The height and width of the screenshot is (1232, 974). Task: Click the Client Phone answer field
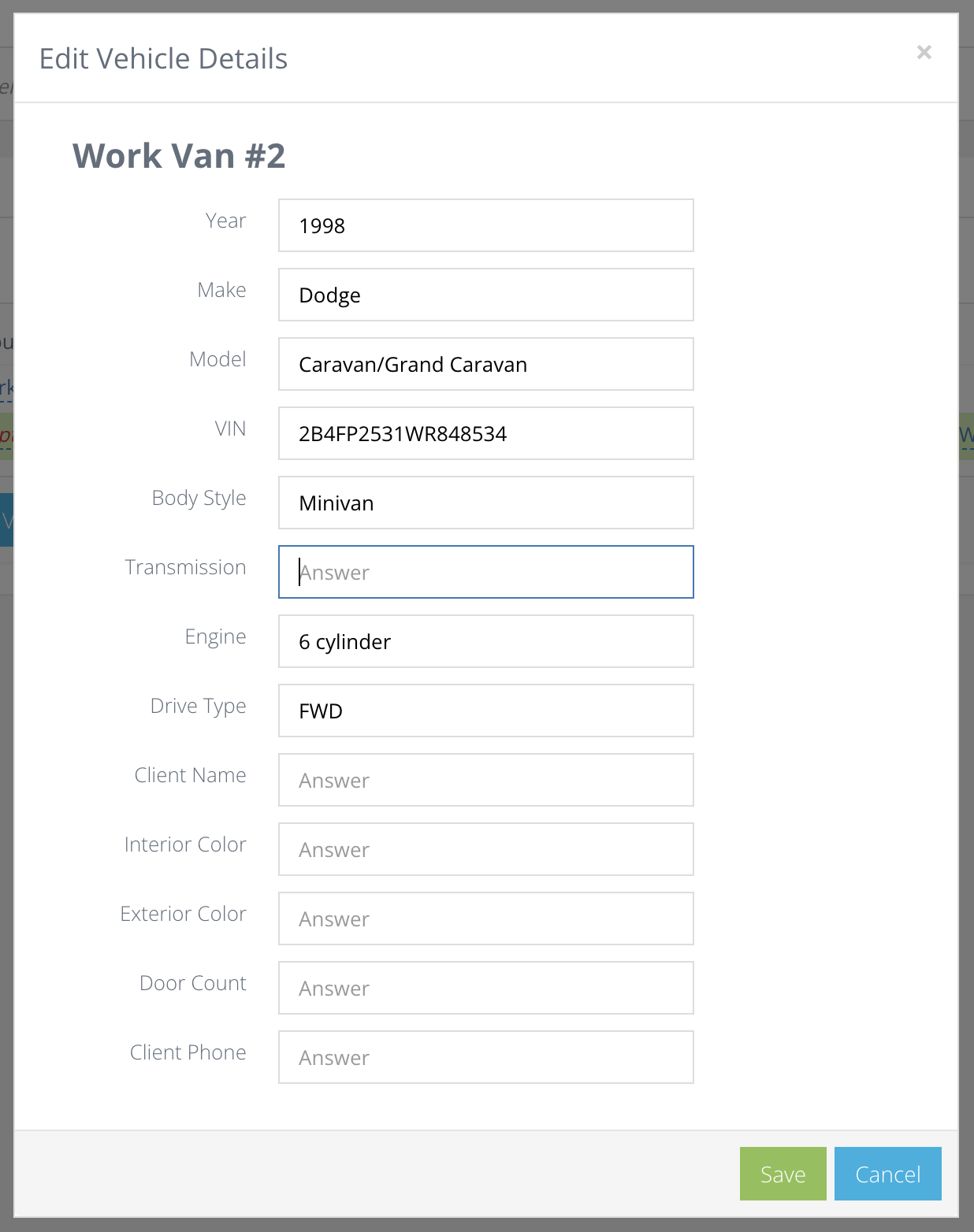(485, 1057)
